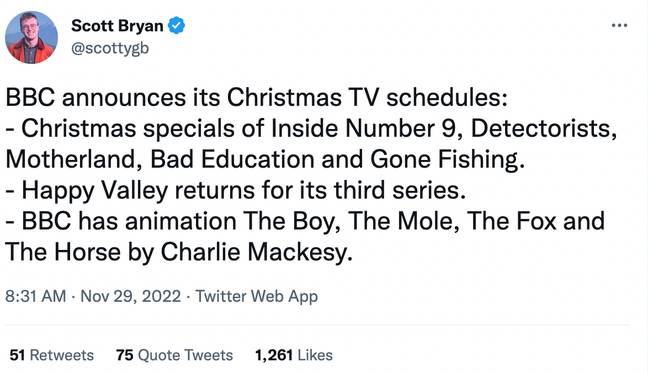Click the Nov 29, 2022 date
Image resolution: width=648 pixels, height=374 pixels.
pos(131,296)
